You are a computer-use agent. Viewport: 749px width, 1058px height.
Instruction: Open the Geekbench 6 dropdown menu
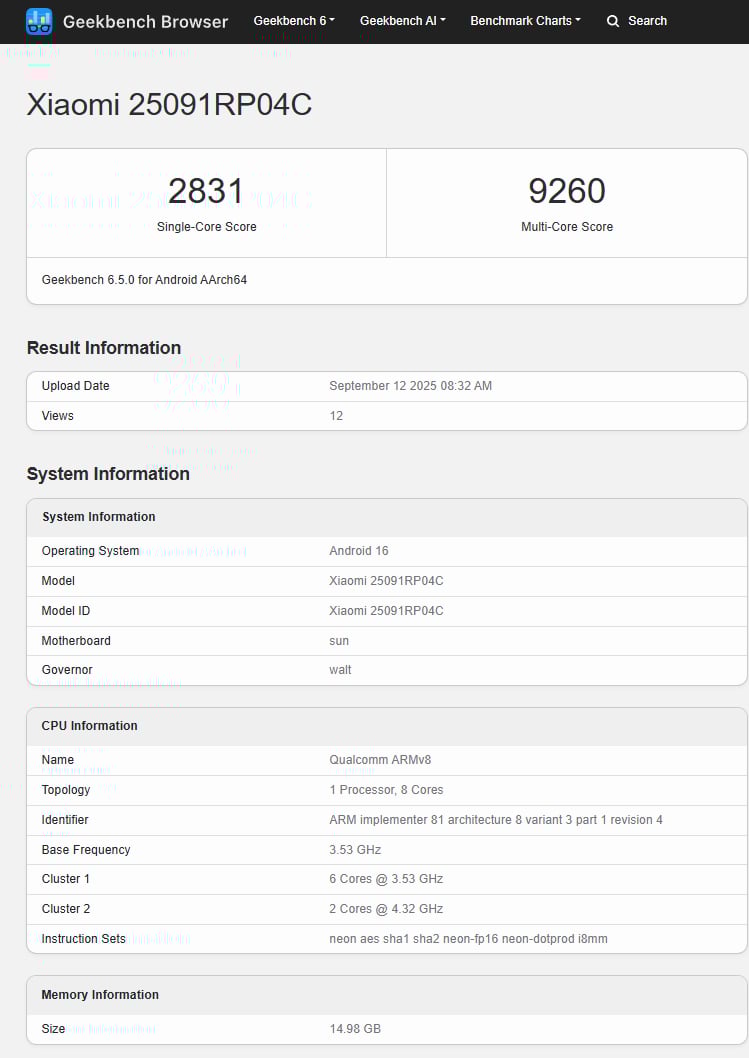tap(294, 21)
